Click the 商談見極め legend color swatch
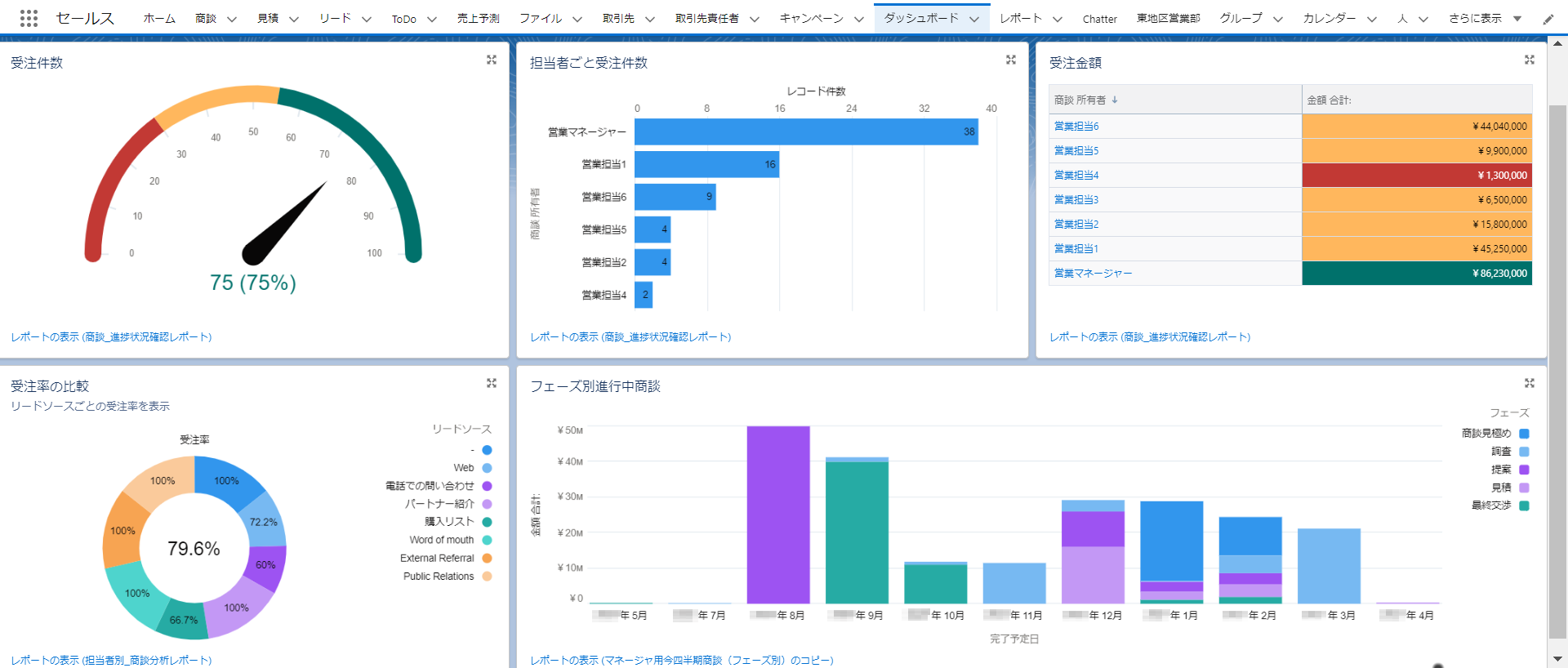Viewport: 1568px width, 668px height. 1524,434
